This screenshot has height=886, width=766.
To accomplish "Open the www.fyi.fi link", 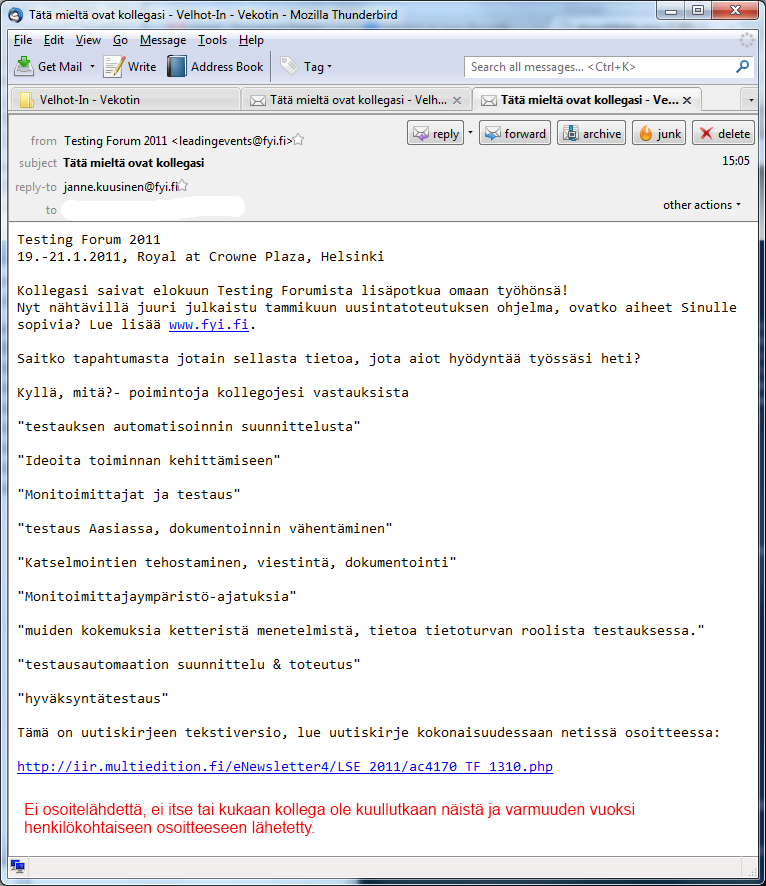I will coord(209,325).
